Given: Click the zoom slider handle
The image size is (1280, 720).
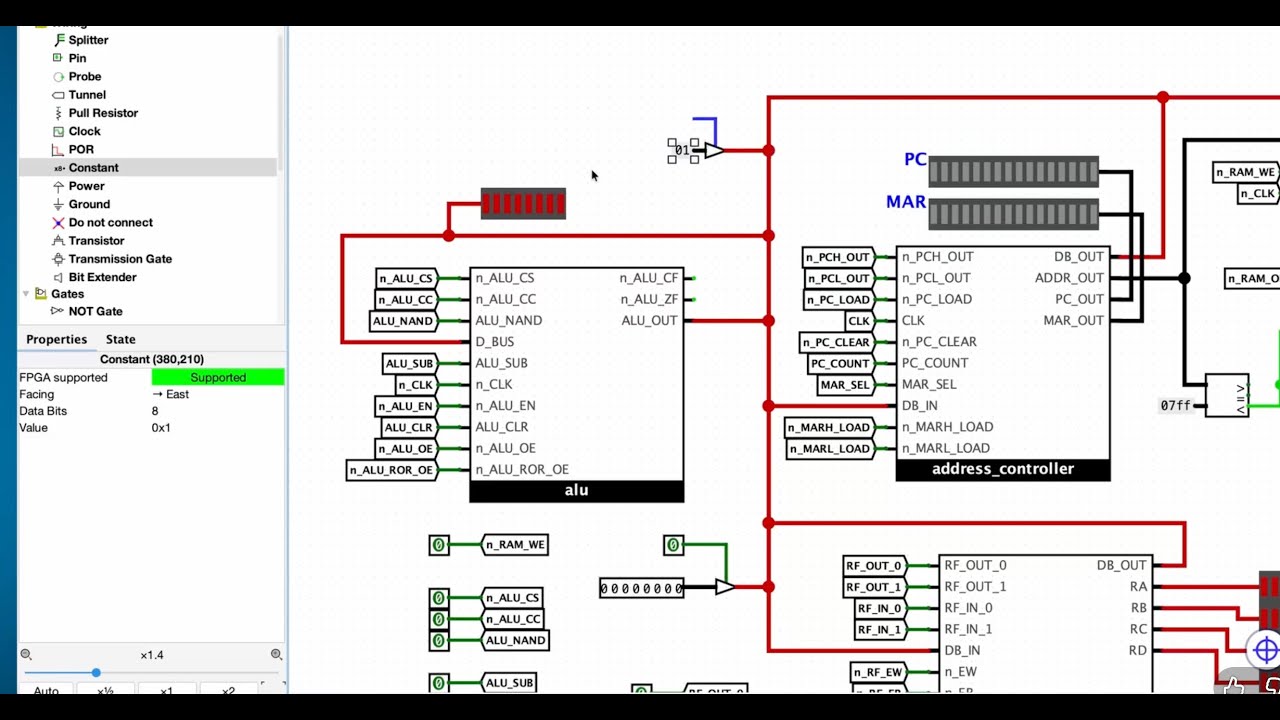Looking at the screenshot, I should [x=96, y=673].
